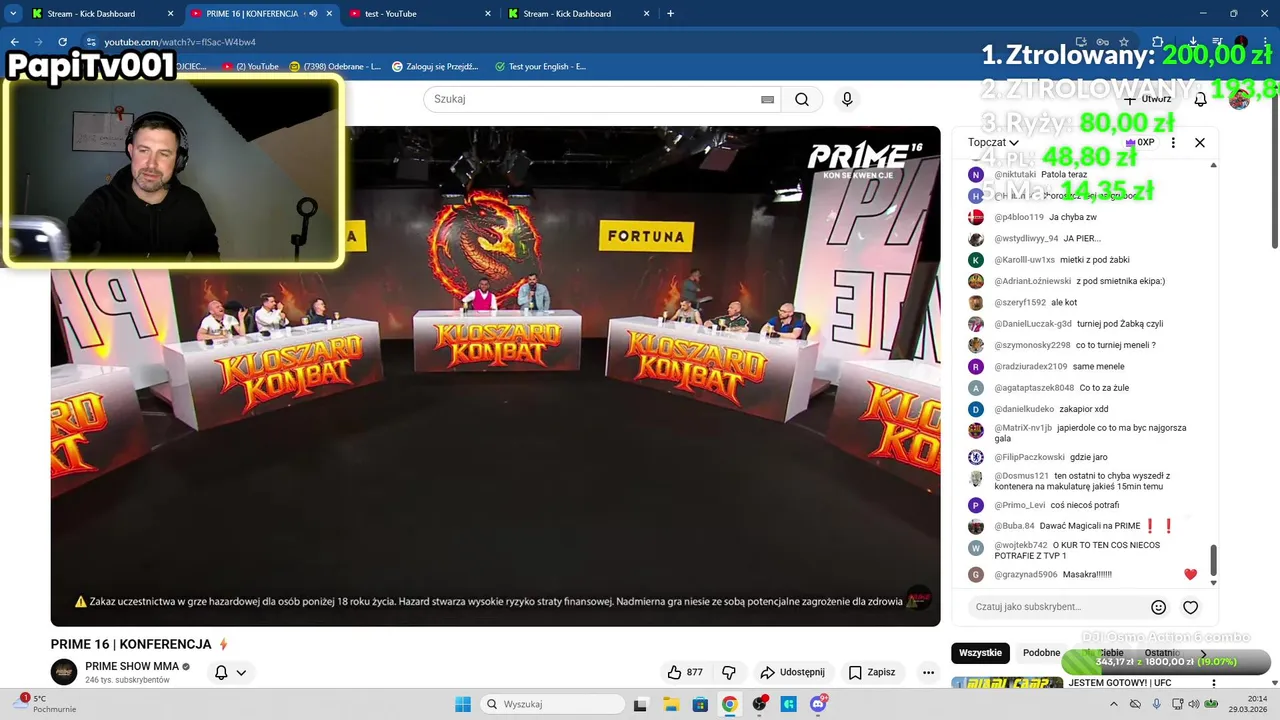
Task: Open Microsoft Store from the taskbar
Action: (x=700, y=704)
